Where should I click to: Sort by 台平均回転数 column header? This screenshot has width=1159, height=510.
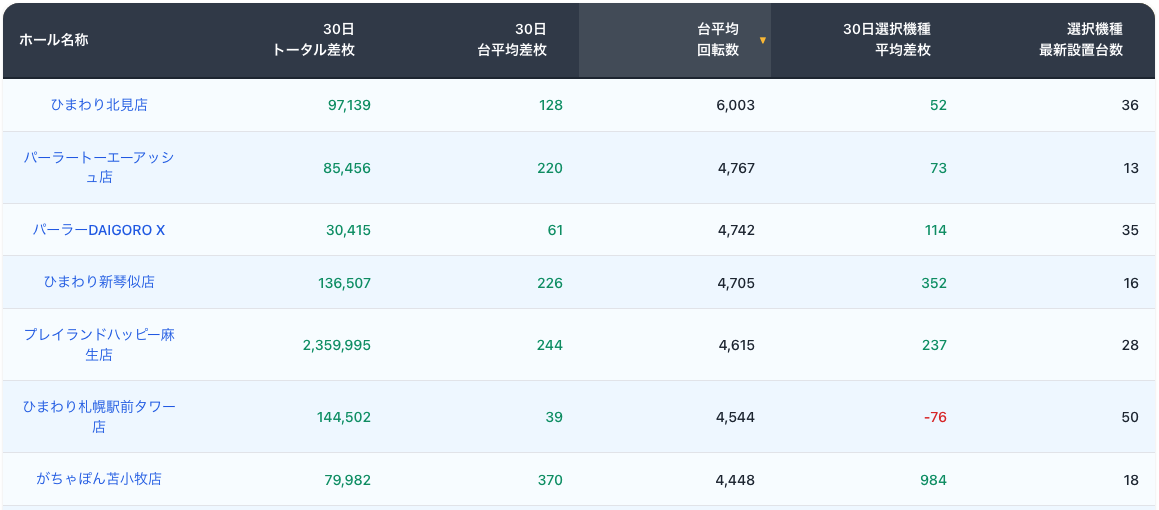tap(717, 40)
